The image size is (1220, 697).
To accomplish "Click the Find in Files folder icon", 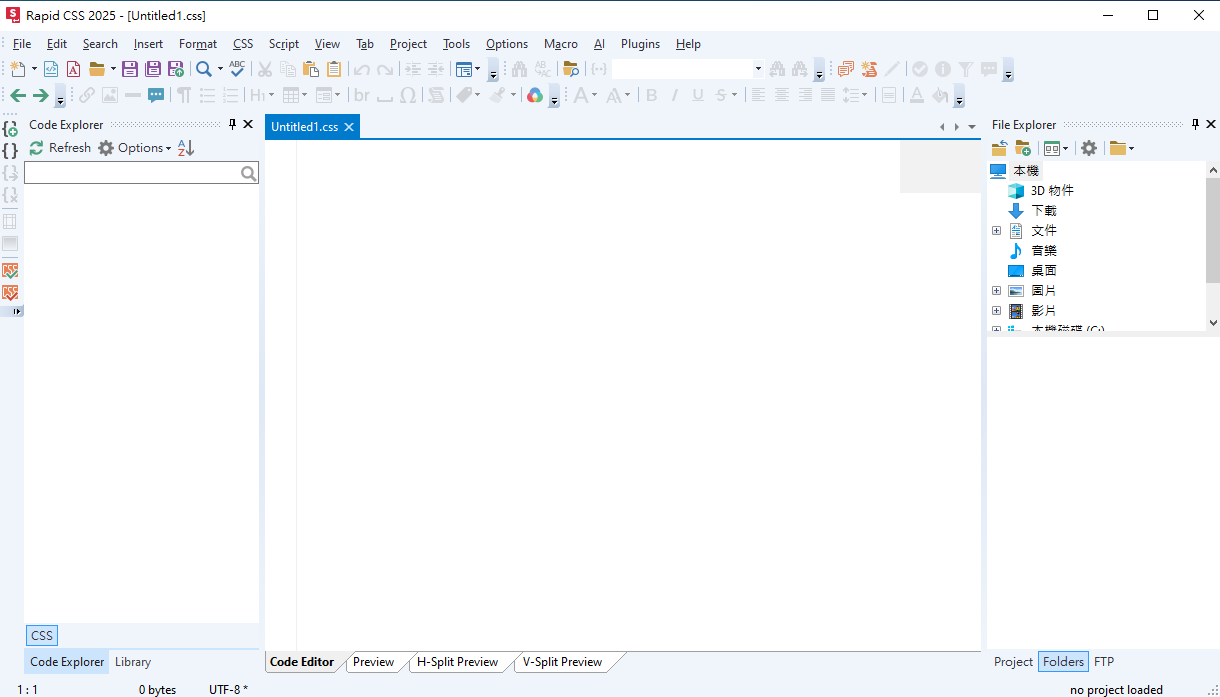I will click(571, 69).
